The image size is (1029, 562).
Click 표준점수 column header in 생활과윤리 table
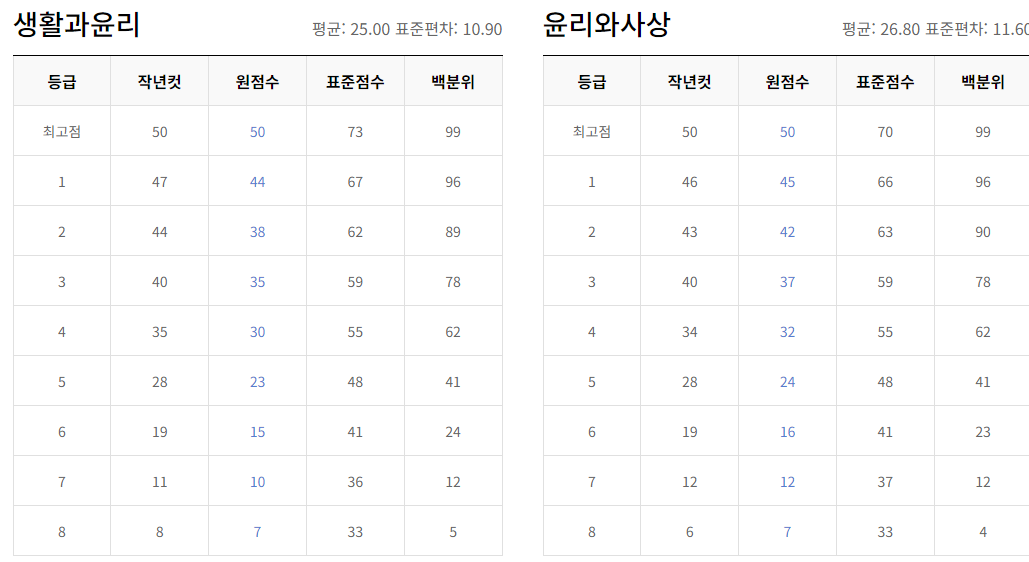pyautogui.click(x=355, y=81)
